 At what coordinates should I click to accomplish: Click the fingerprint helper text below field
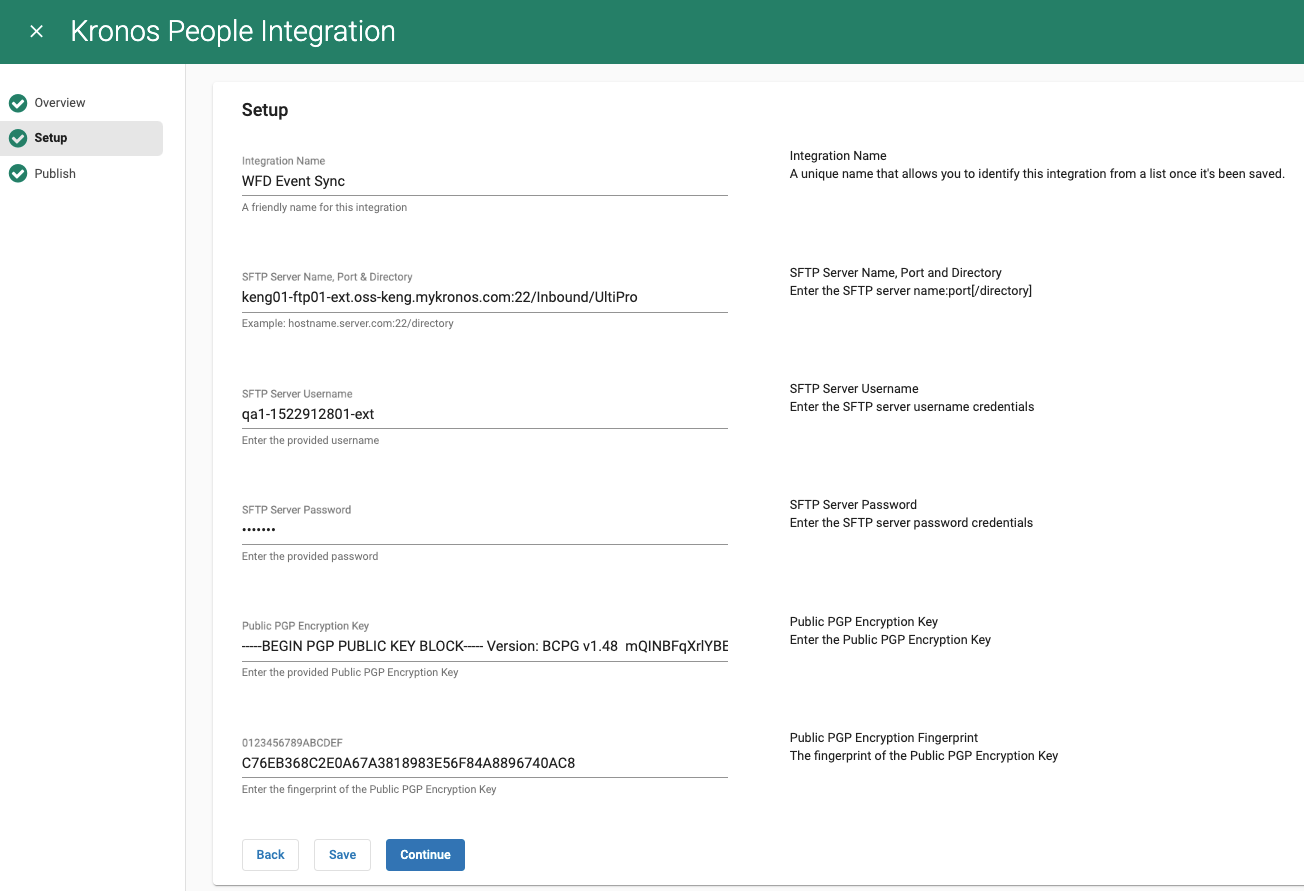pos(369,789)
